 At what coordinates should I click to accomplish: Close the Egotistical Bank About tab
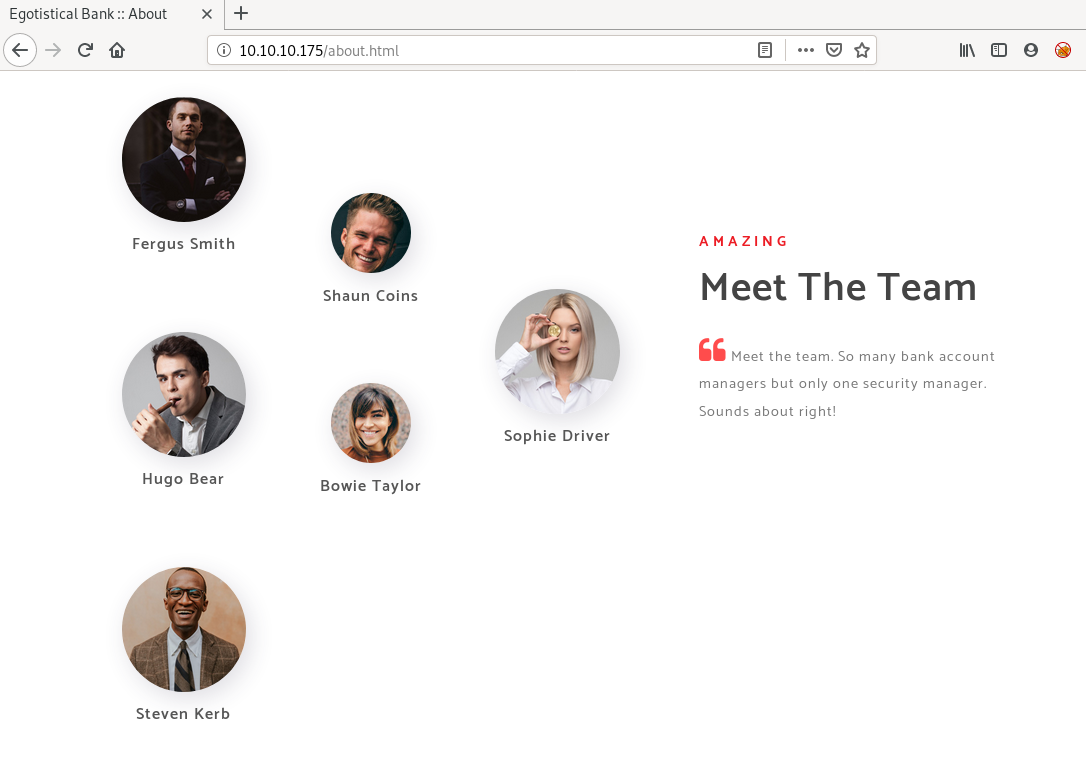point(206,14)
